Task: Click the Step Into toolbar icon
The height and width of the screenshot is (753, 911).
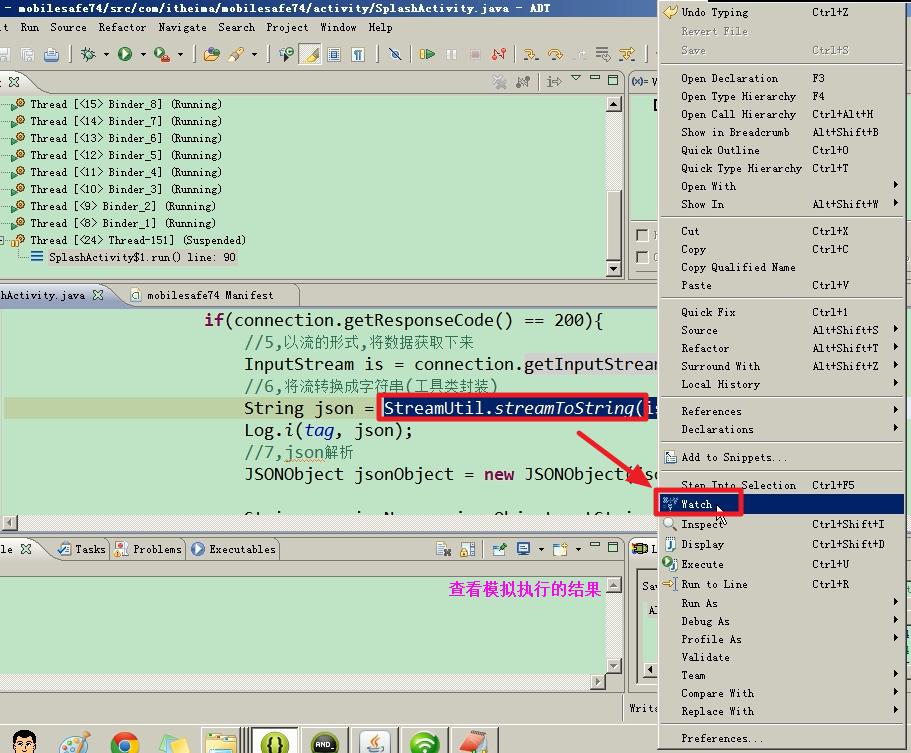Action: tap(530, 54)
